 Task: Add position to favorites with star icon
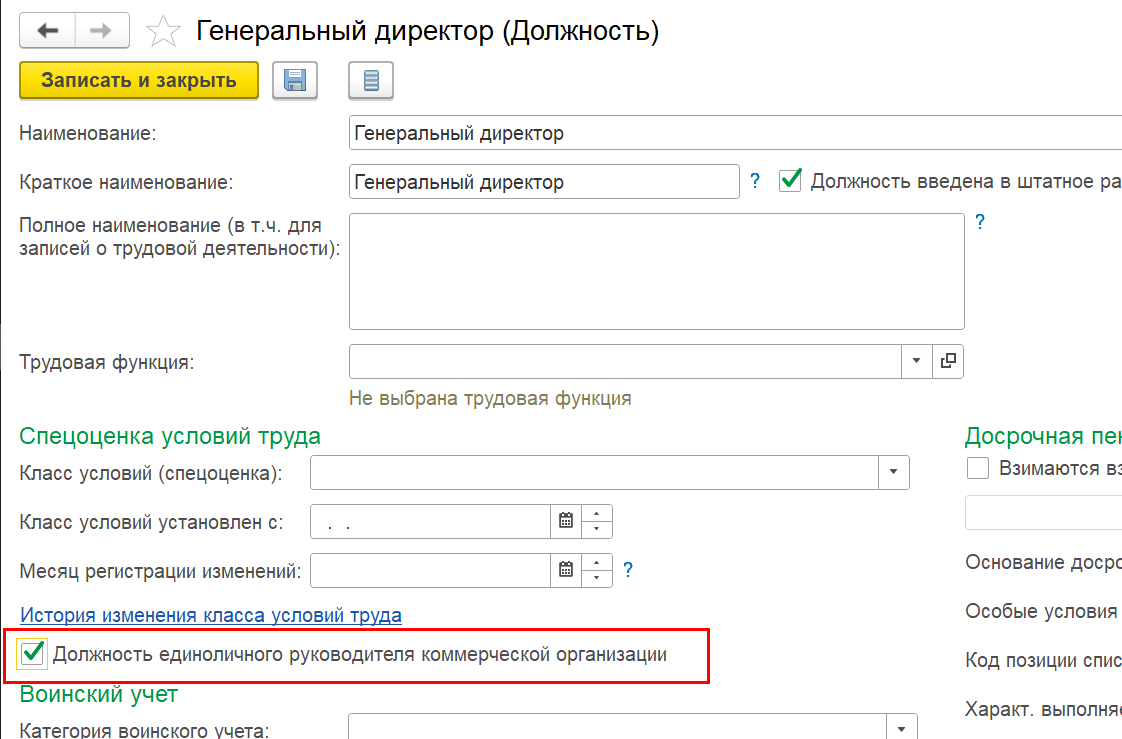point(162,32)
